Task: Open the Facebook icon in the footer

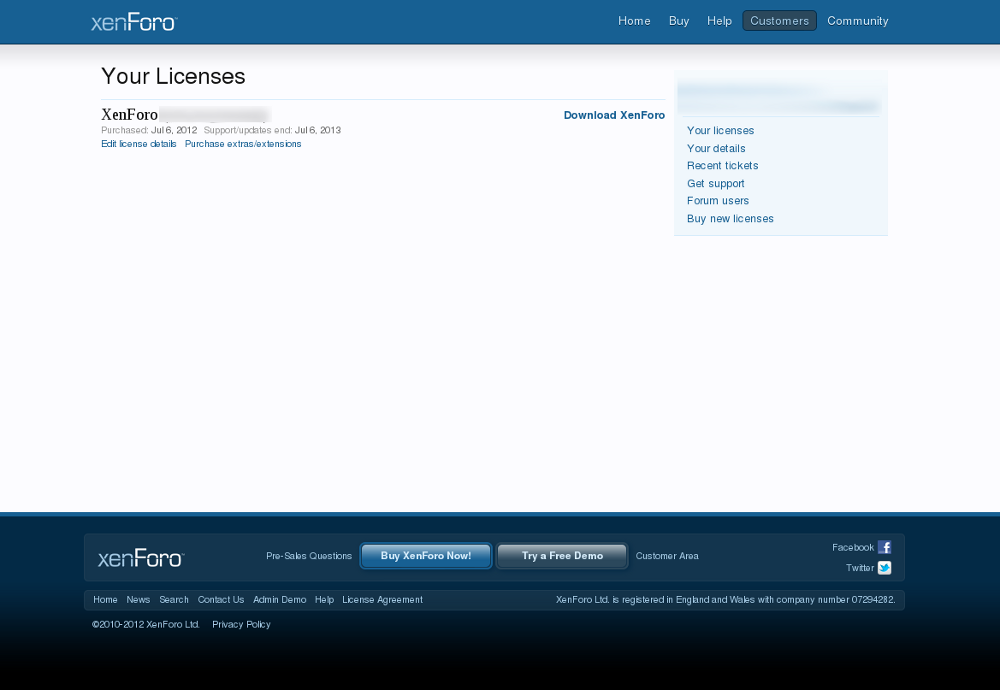Action: coord(884,547)
